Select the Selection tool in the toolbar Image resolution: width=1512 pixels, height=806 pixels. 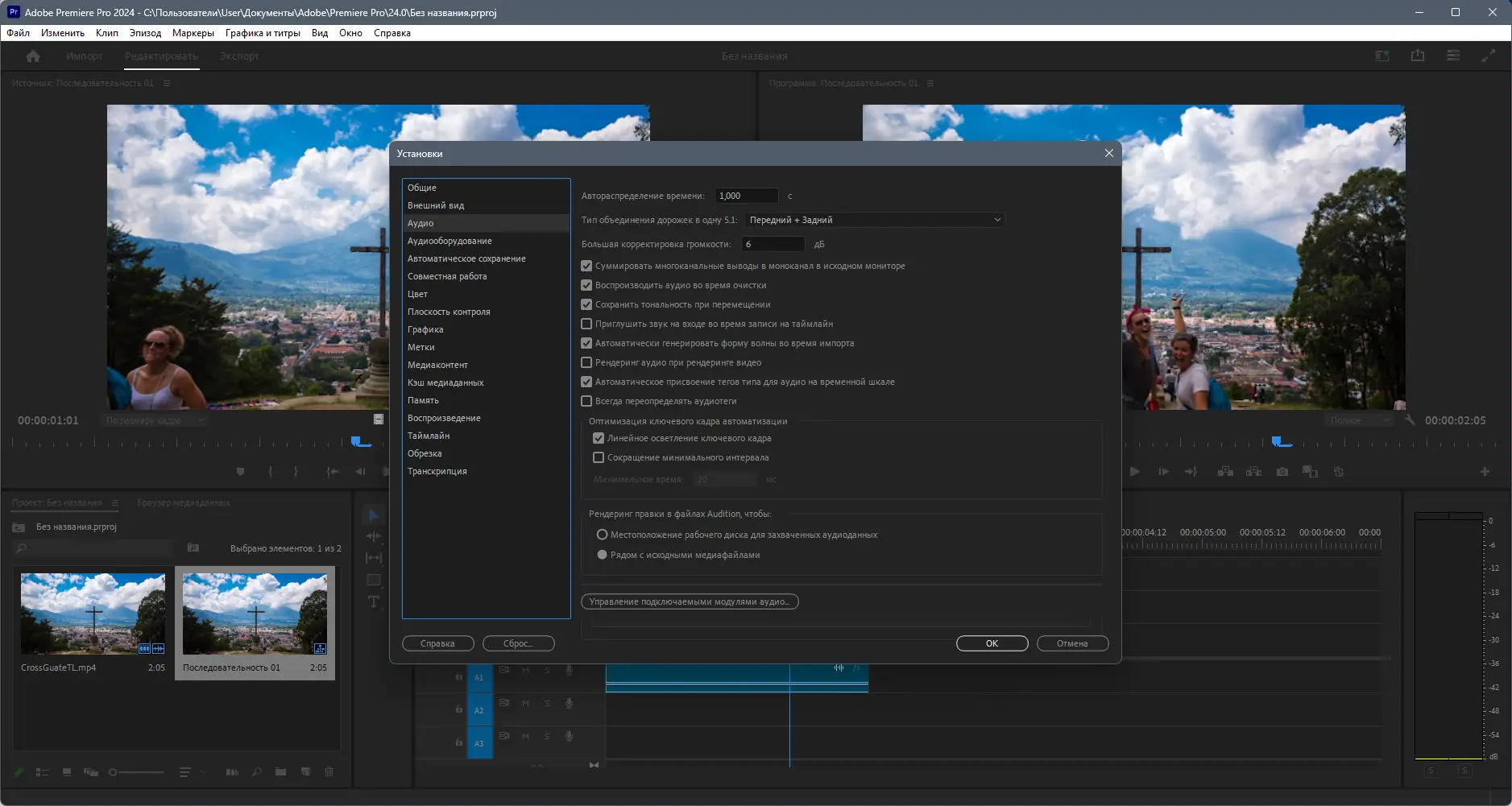point(374,515)
